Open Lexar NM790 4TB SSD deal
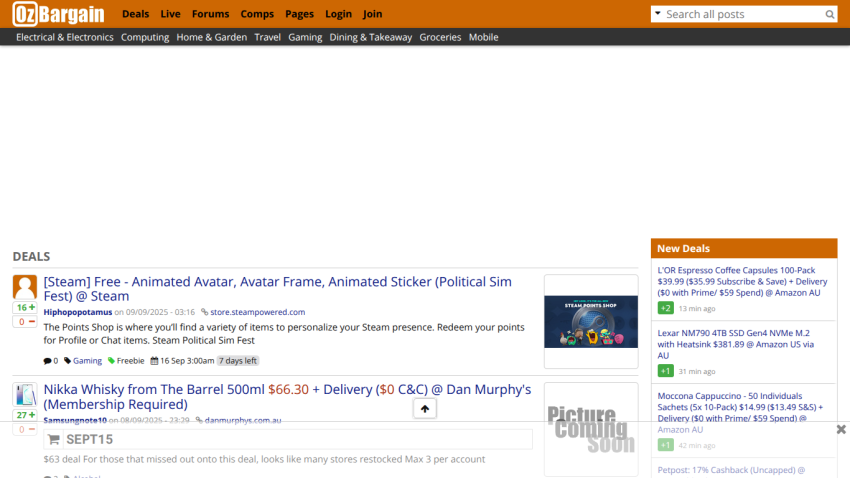Image resolution: width=850 pixels, height=478 pixels. [x=736, y=345]
